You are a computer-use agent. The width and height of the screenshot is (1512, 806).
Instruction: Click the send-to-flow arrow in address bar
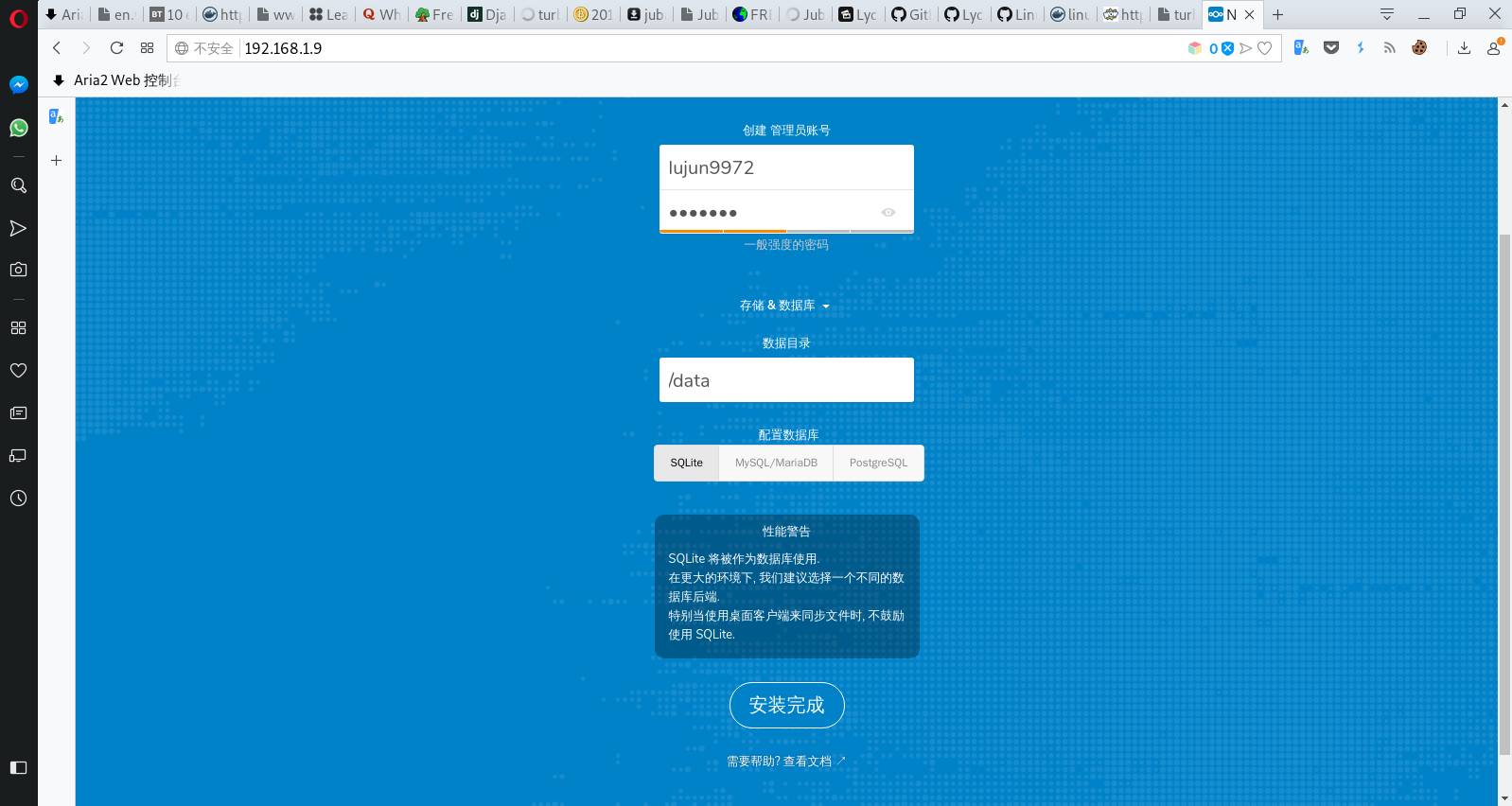(x=1246, y=48)
